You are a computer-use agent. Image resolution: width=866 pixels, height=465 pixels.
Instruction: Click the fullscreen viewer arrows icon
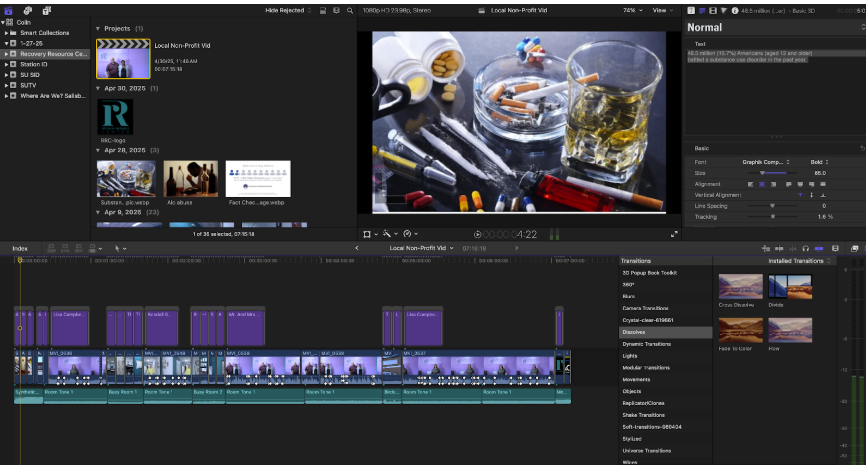pos(674,234)
